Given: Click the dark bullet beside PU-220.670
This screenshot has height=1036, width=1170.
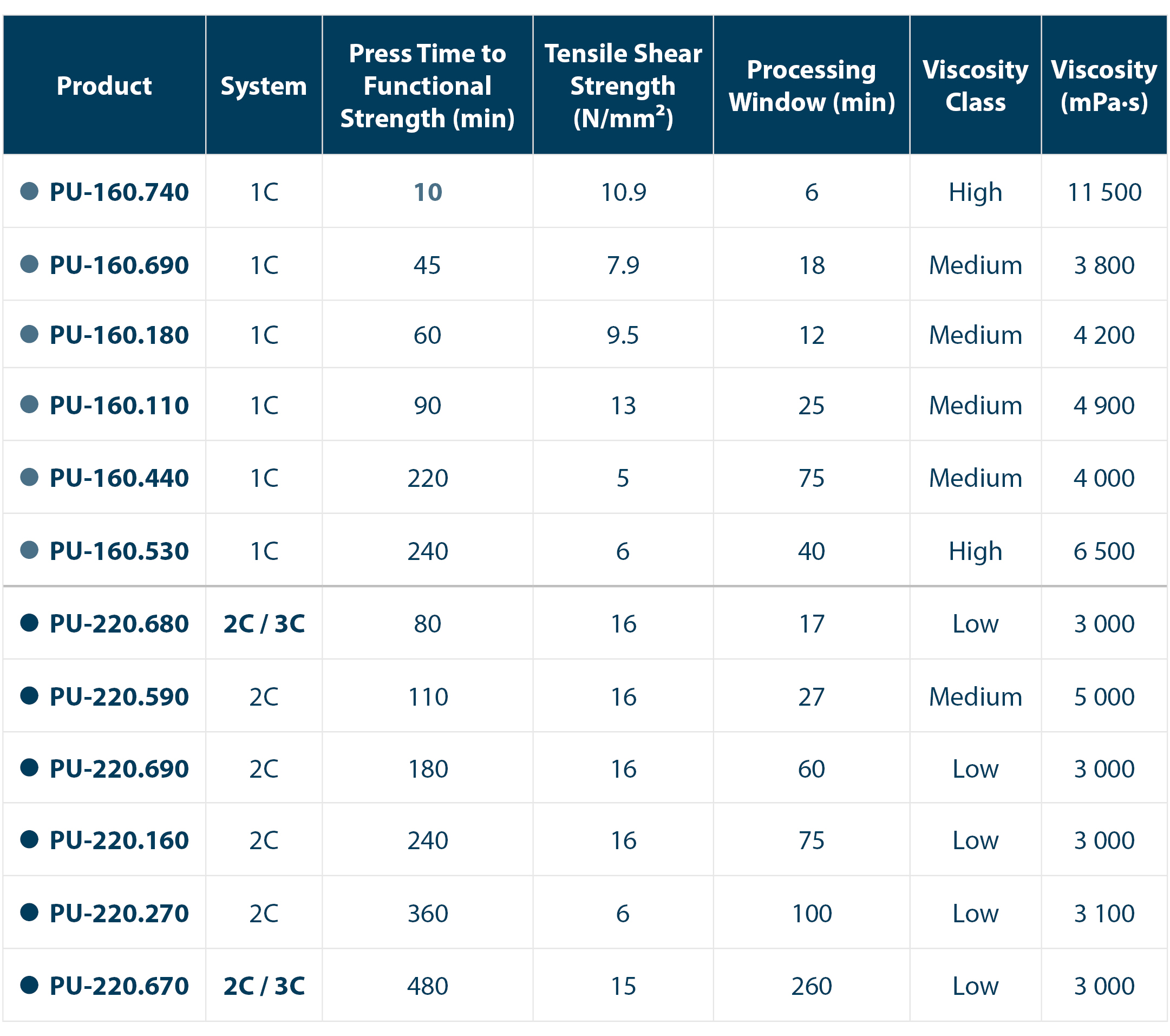Looking at the screenshot, I should coord(29,985).
